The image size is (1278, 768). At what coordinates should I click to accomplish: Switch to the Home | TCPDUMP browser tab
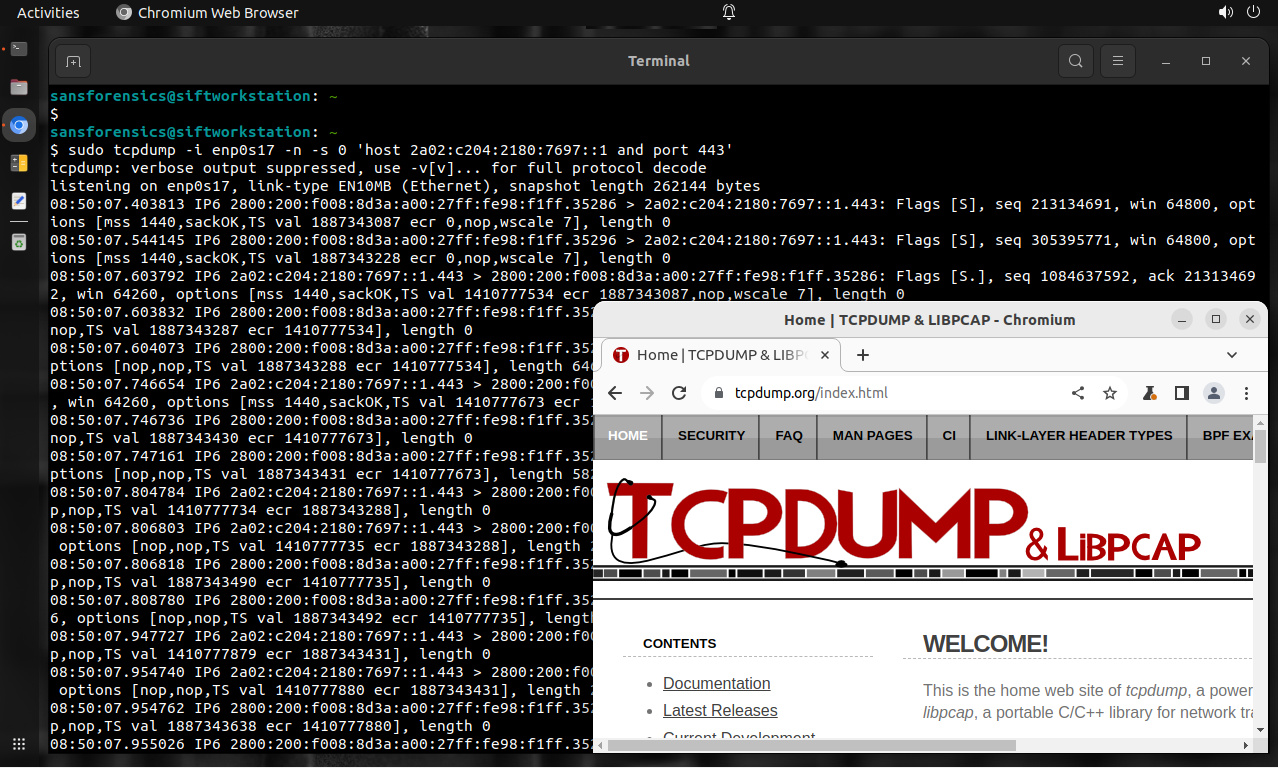(x=720, y=355)
